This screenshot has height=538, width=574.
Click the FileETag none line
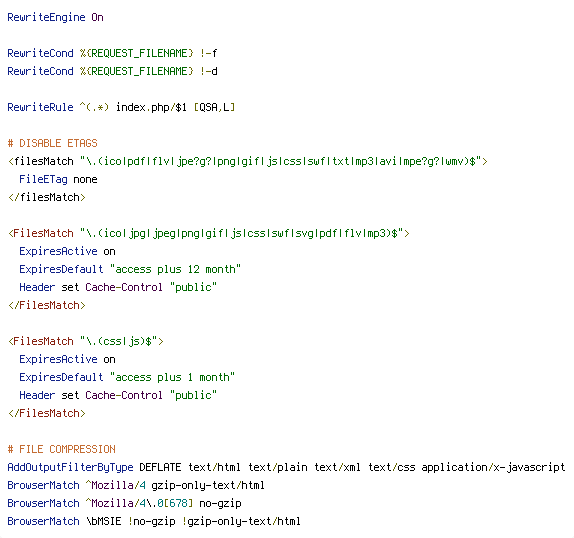tap(58, 179)
